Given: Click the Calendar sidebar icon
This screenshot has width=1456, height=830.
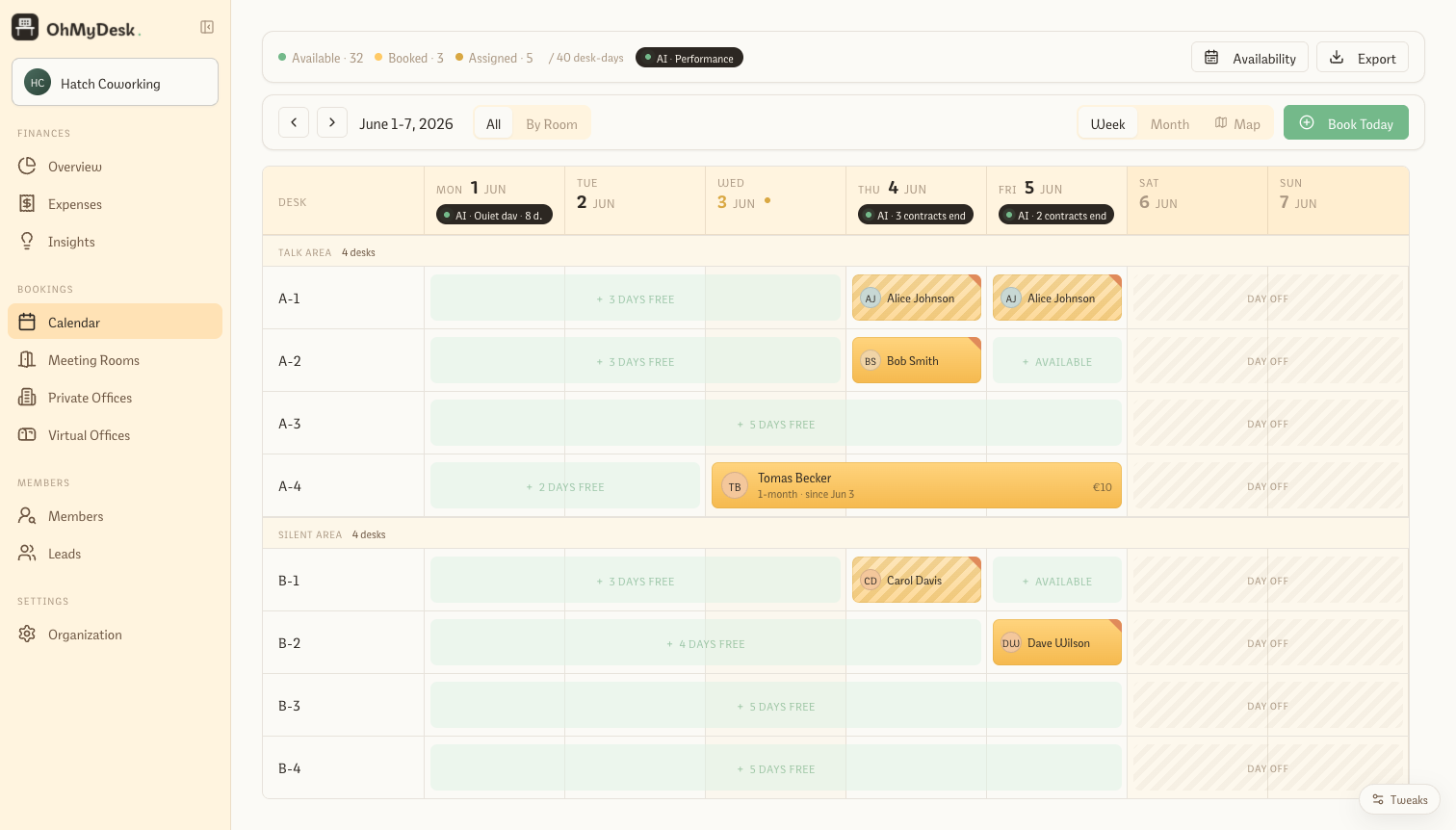Looking at the screenshot, I should pyautogui.click(x=27, y=322).
